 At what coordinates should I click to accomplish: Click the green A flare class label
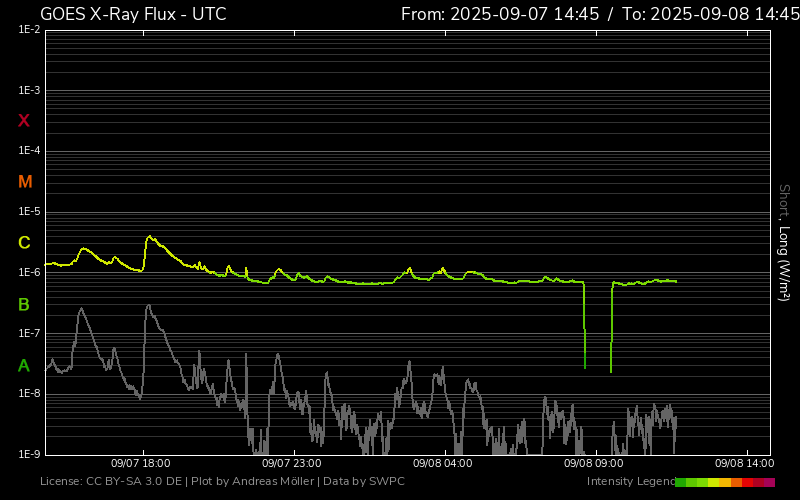pyautogui.click(x=24, y=366)
